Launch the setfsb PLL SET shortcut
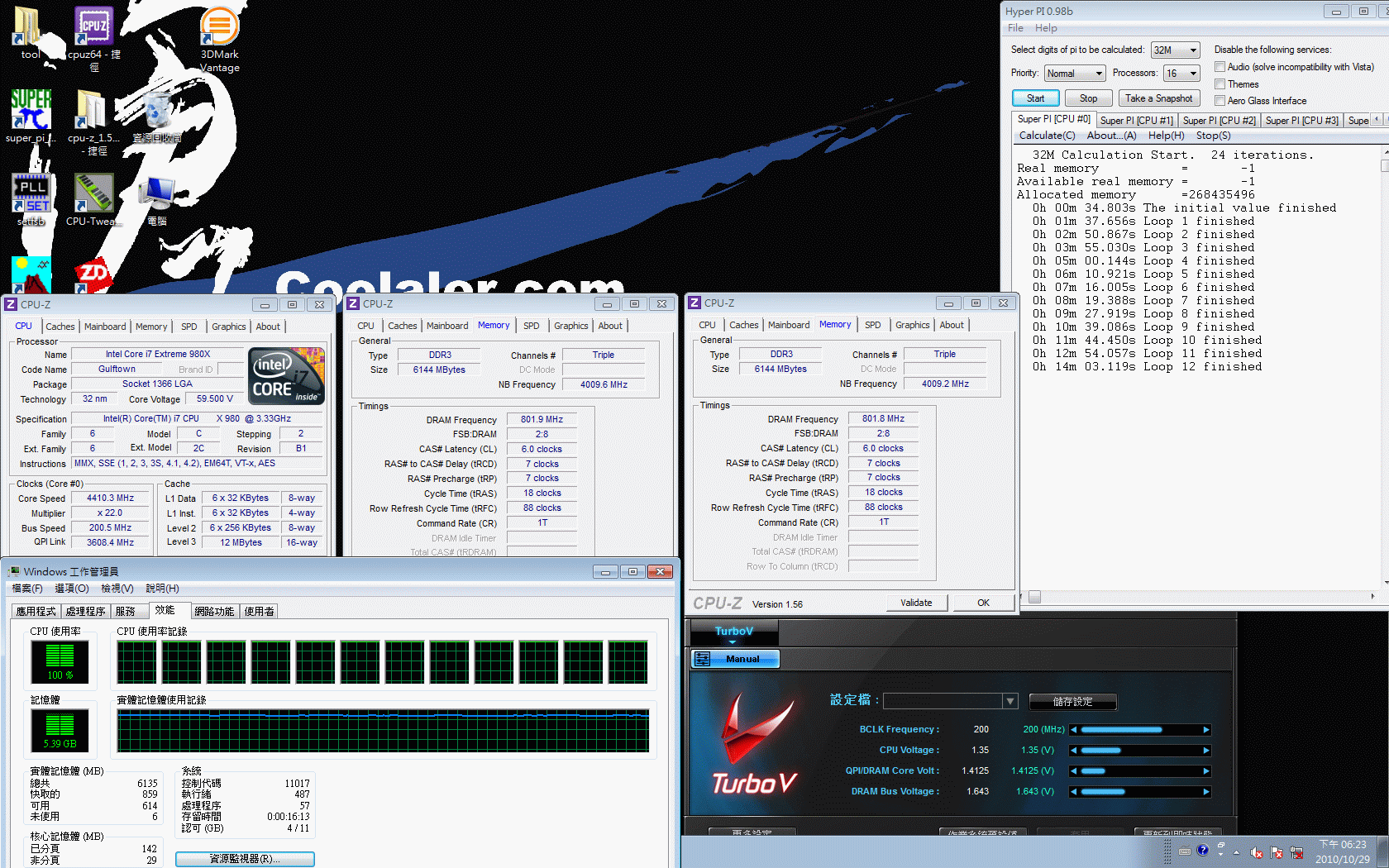 tap(31, 199)
